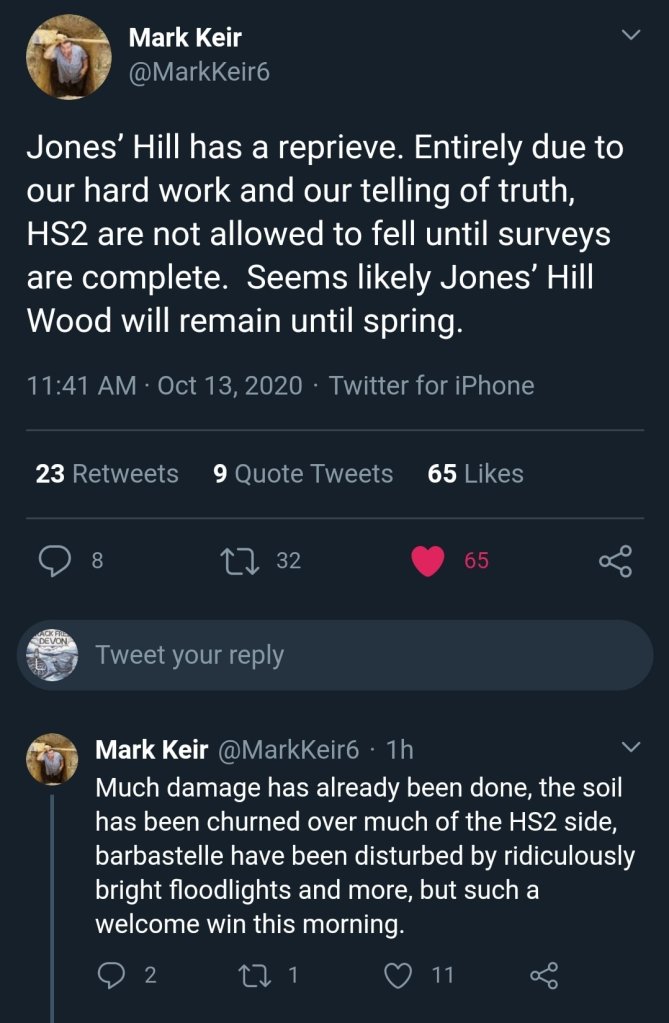Image resolution: width=669 pixels, height=1023 pixels.
Task: Unlike the main tweet using red heart
Action: (428, 562)
